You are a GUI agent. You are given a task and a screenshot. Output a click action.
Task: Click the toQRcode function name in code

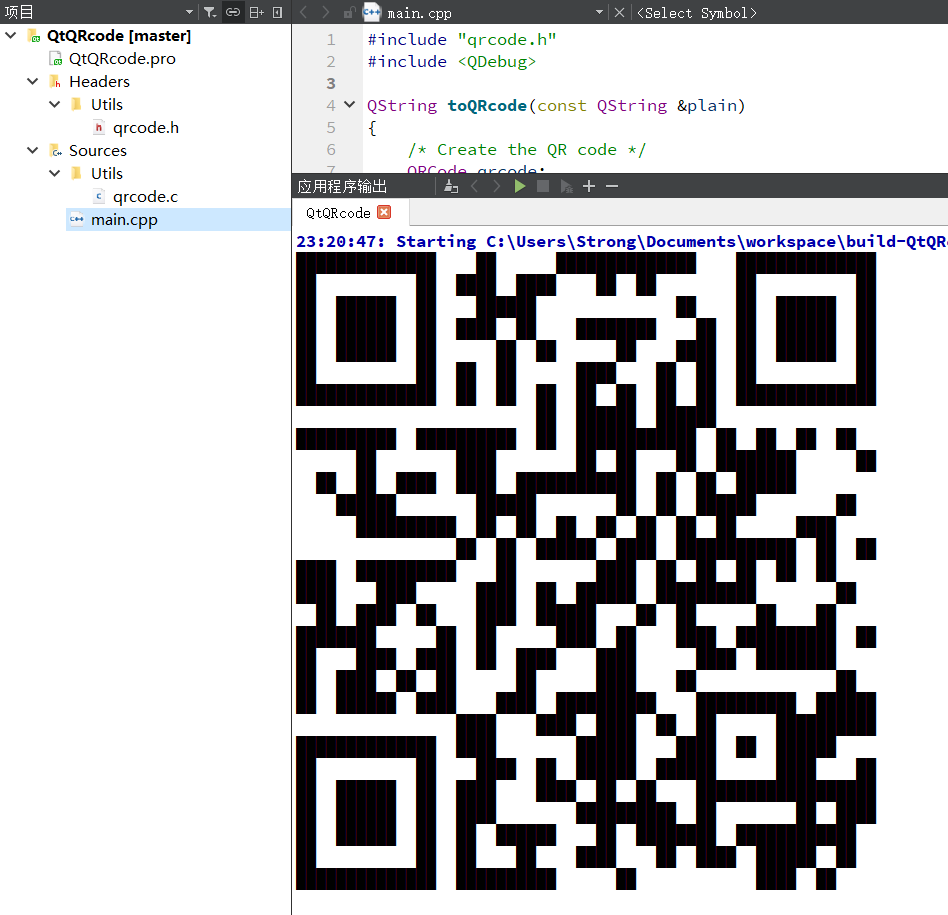click(487, 105)
